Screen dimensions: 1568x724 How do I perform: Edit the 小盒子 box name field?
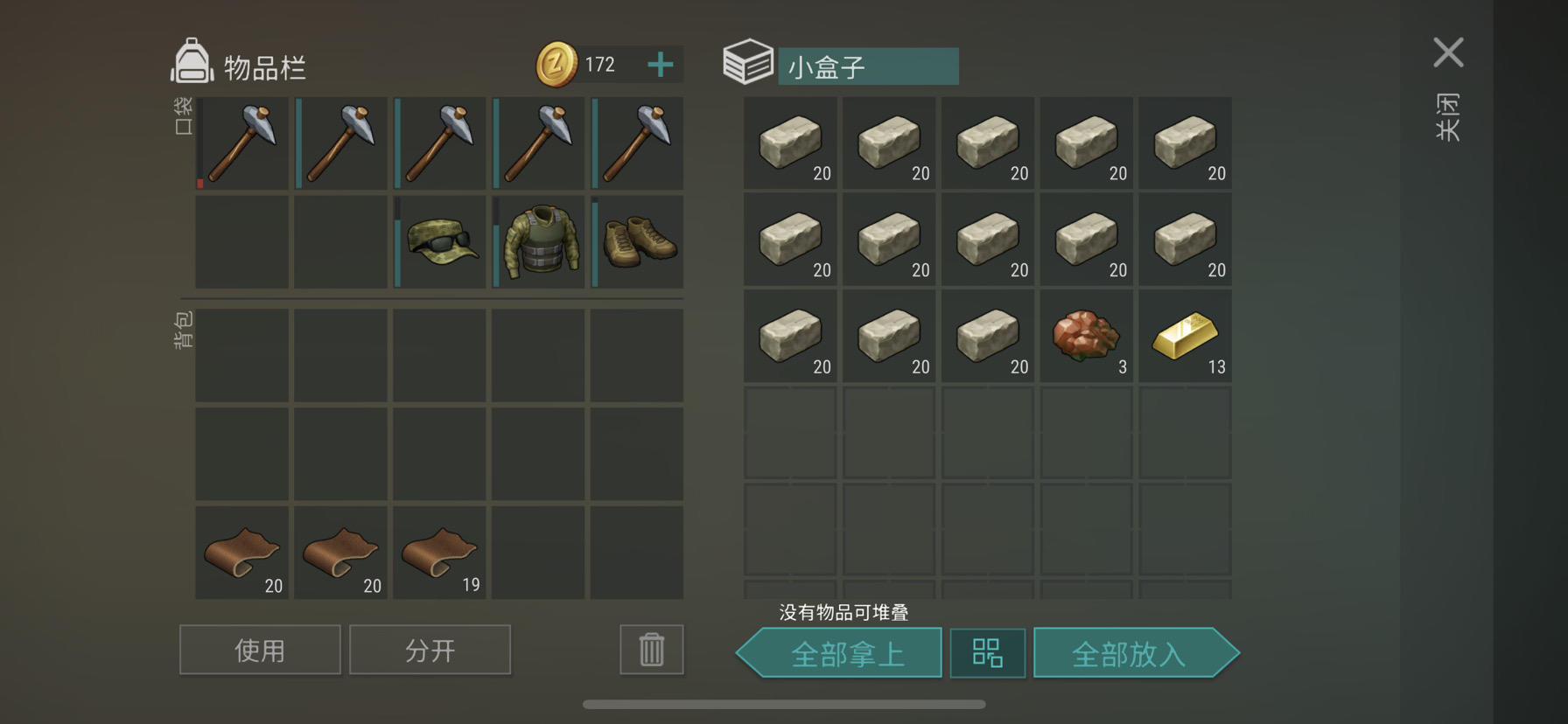pyautogui.click(x=868, y=66)
